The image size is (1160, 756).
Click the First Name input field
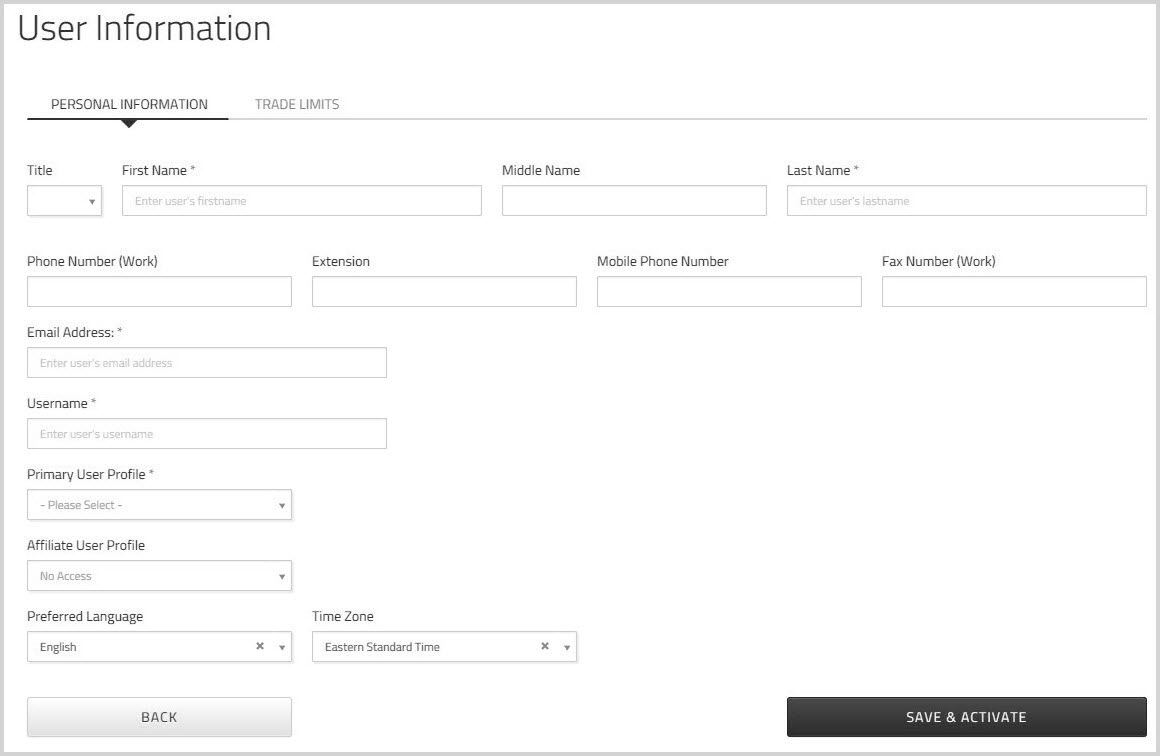300,200
